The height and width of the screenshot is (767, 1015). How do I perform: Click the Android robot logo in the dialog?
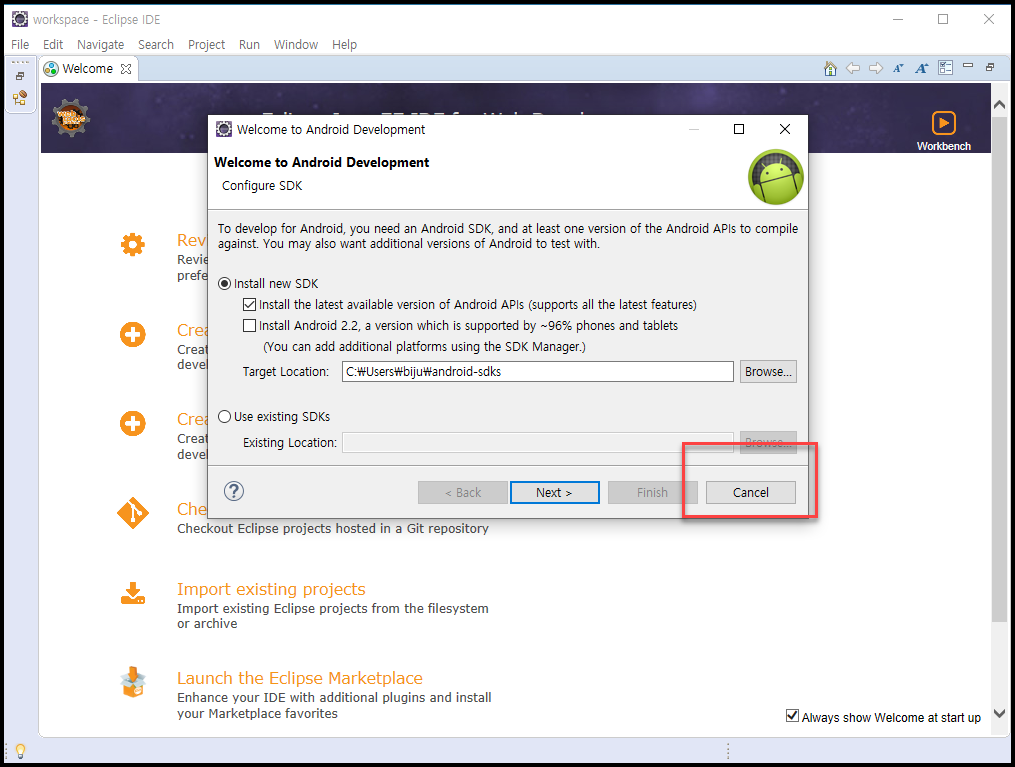coord(775,177)
